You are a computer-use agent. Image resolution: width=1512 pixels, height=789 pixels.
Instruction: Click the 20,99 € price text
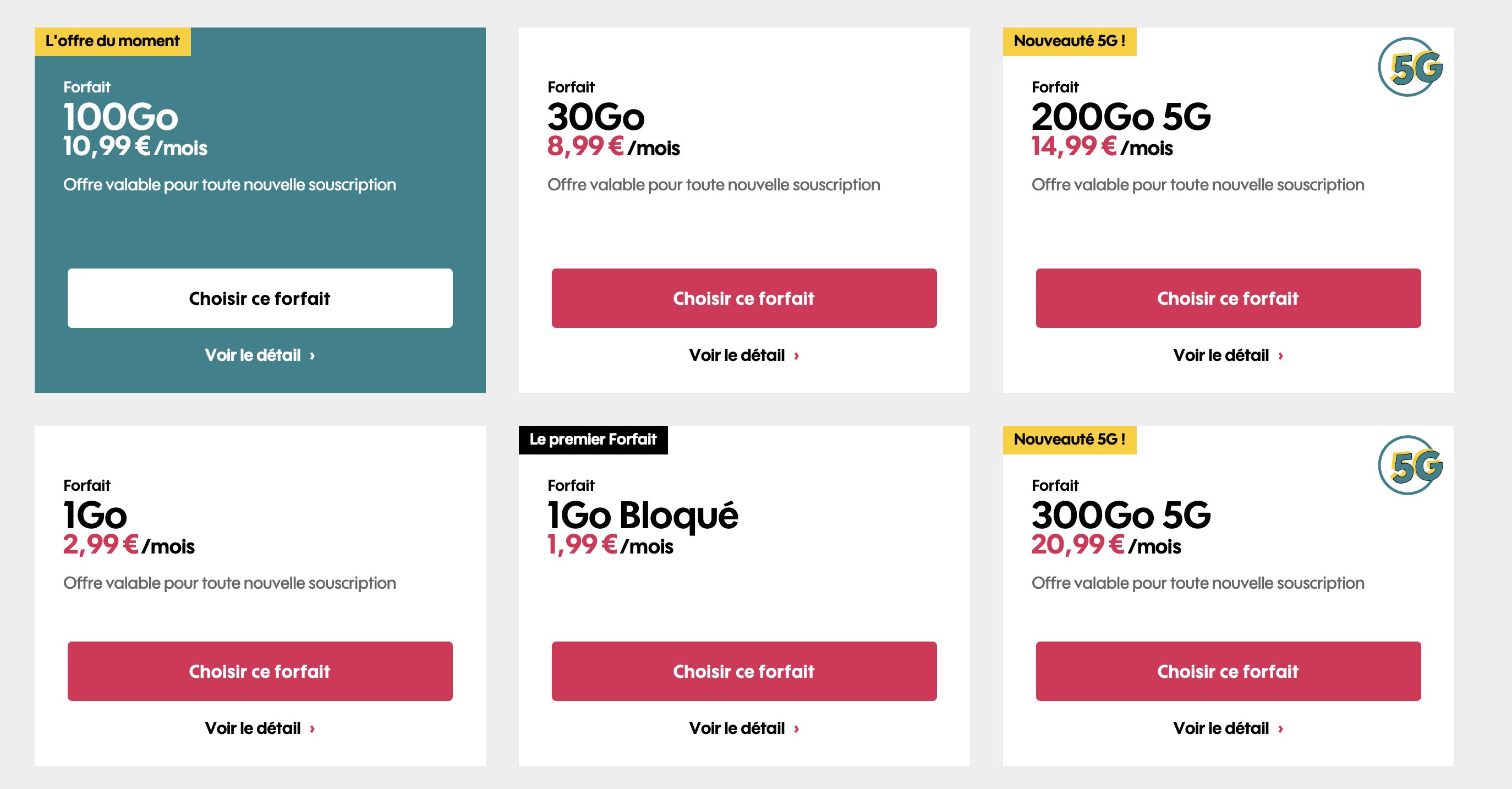tap(1078, 545)
